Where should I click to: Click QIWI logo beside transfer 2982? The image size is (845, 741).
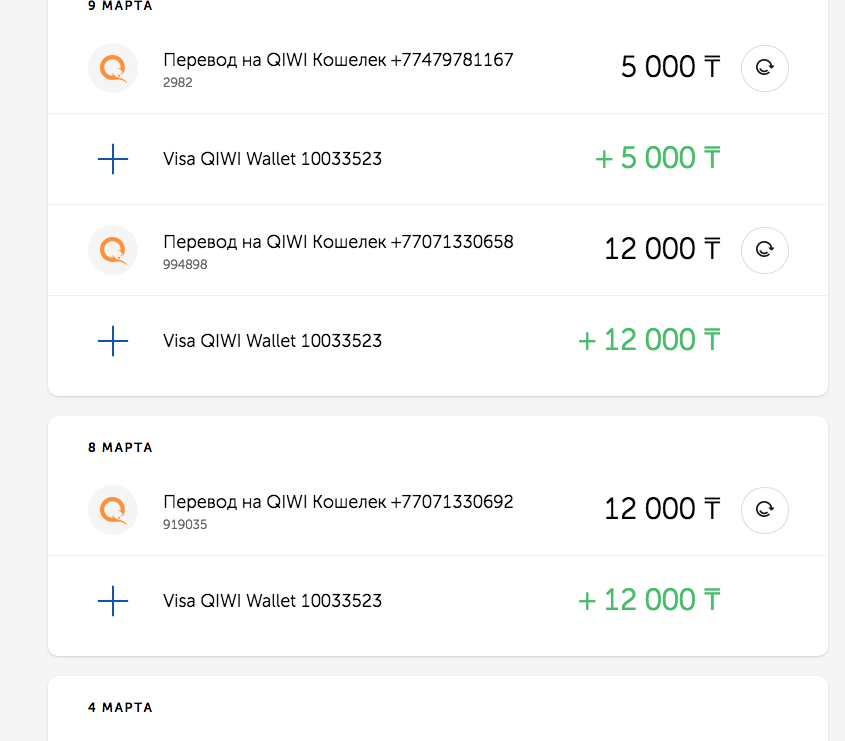point(113,68)
